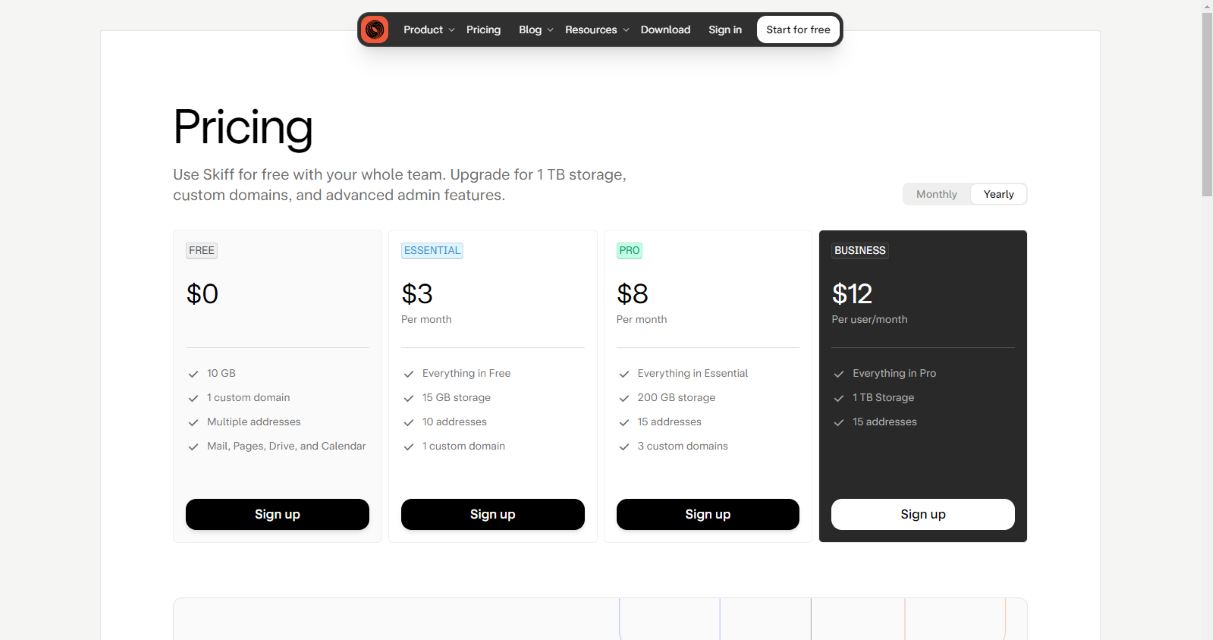Screen dimensions: 1213x640
Task: Sign up for the Essential plan
Action: (x=493, y=514)
